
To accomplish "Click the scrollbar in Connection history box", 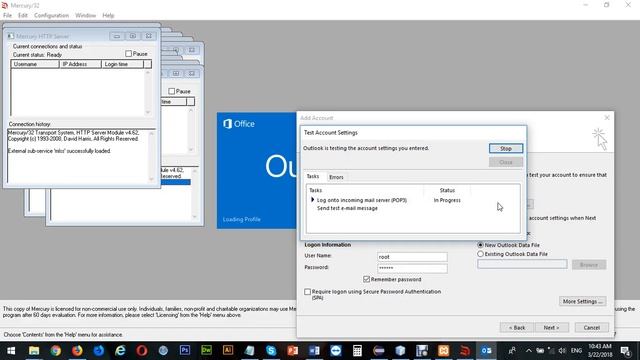I will tap(151, 156).
